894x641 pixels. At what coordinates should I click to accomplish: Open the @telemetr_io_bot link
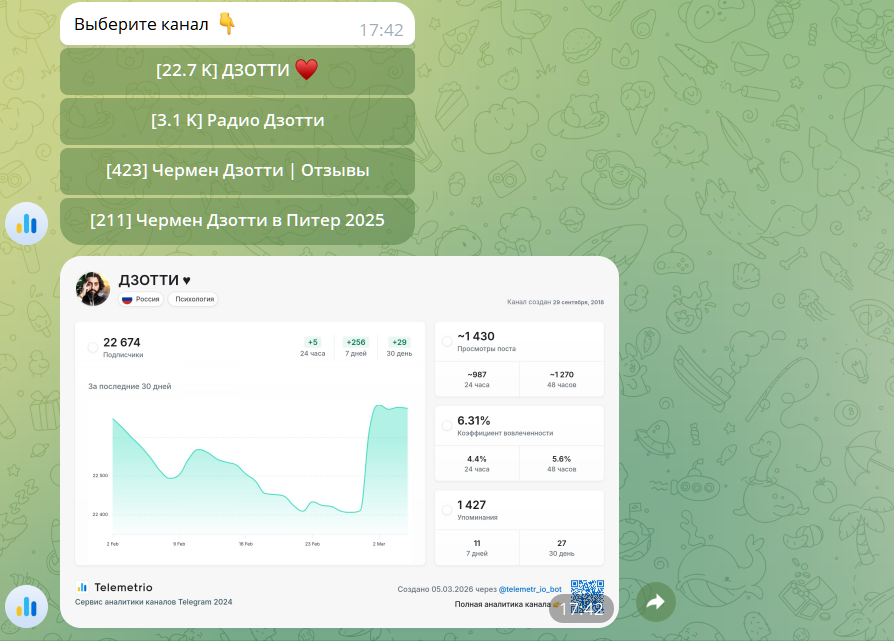(530, 589)
